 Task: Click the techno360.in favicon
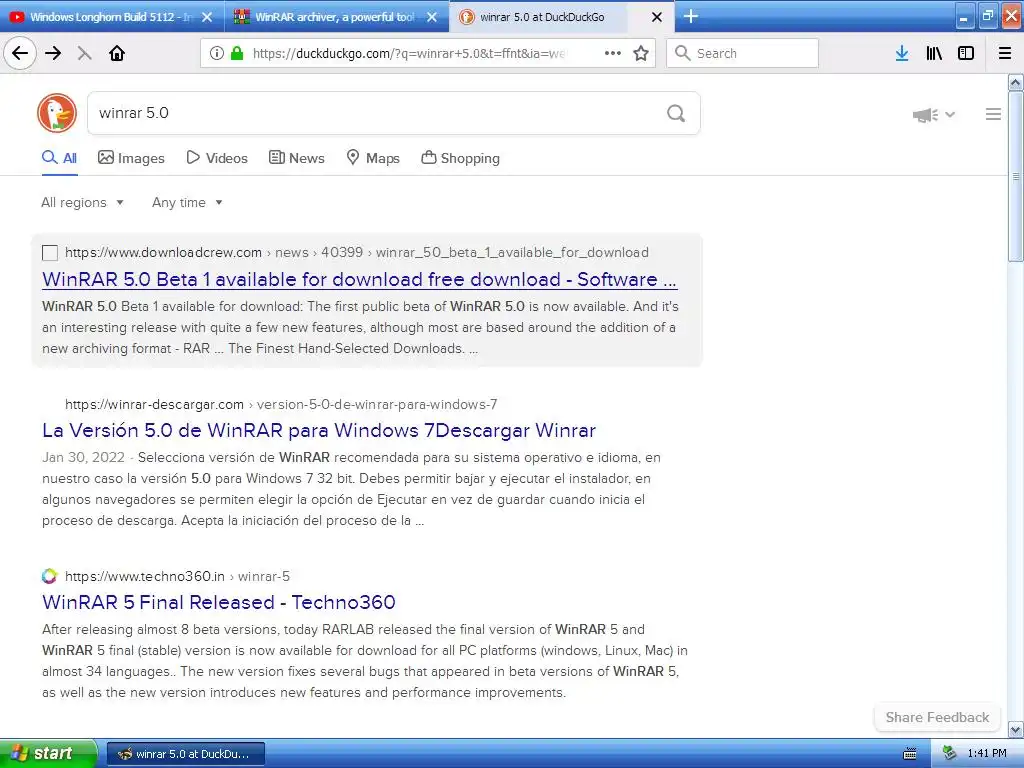(x=50, y=576)
